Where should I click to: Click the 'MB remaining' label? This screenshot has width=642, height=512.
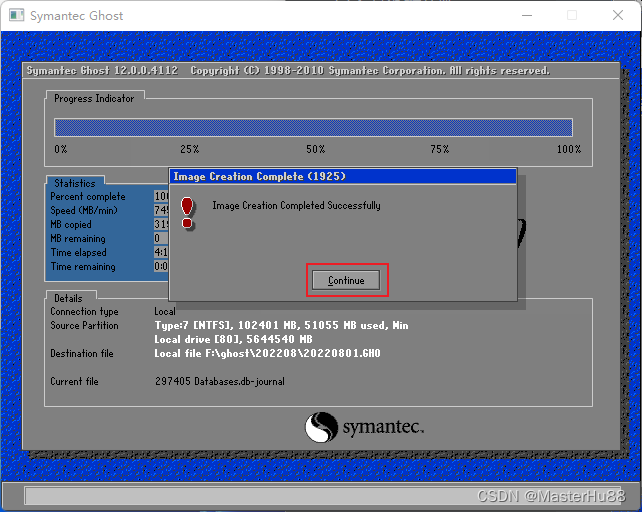click(x=78, y=238)
